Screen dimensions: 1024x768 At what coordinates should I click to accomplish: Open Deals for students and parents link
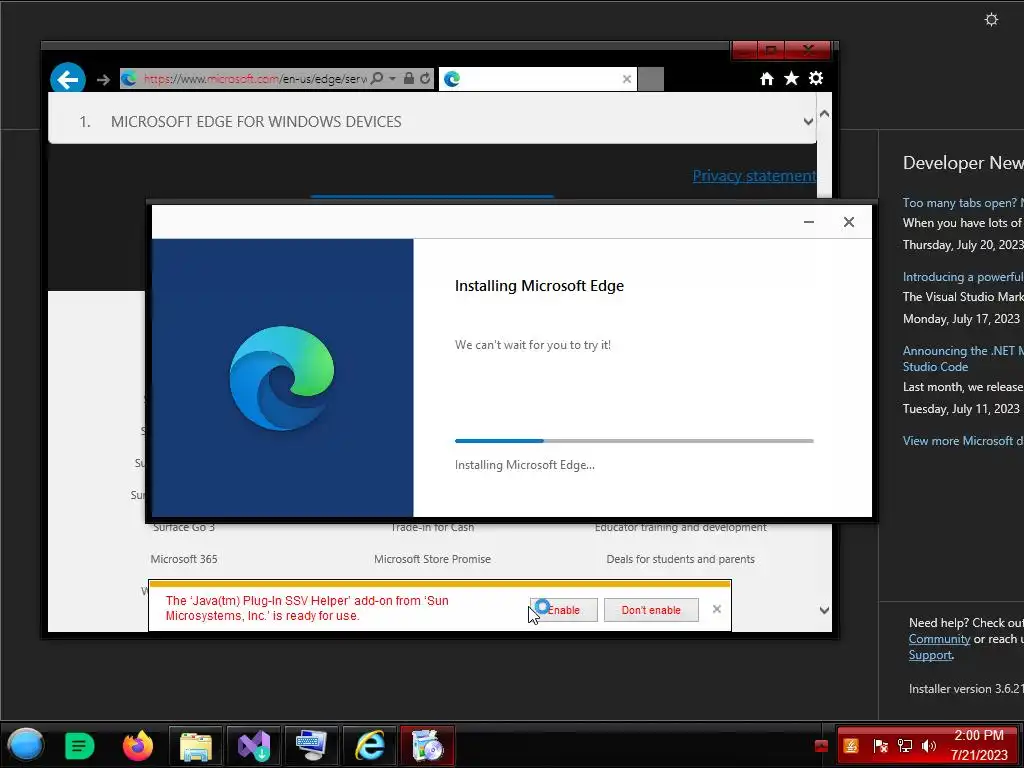[680, 559]
